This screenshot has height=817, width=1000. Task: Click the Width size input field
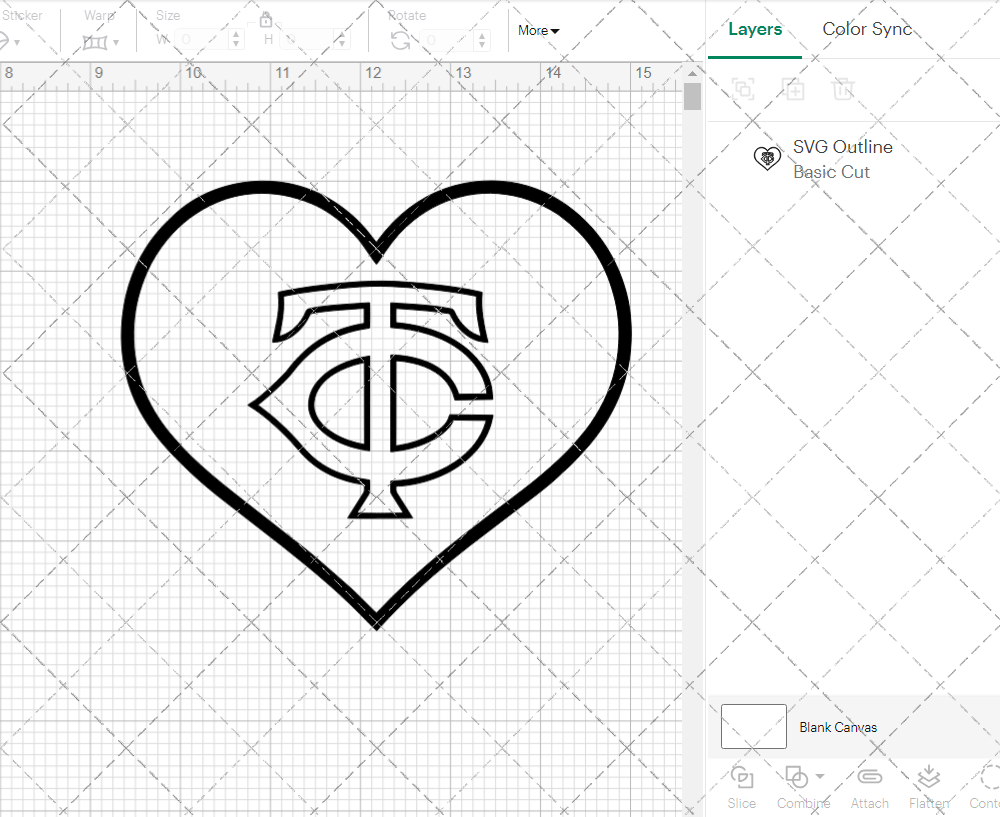click(x=202, y=40)
